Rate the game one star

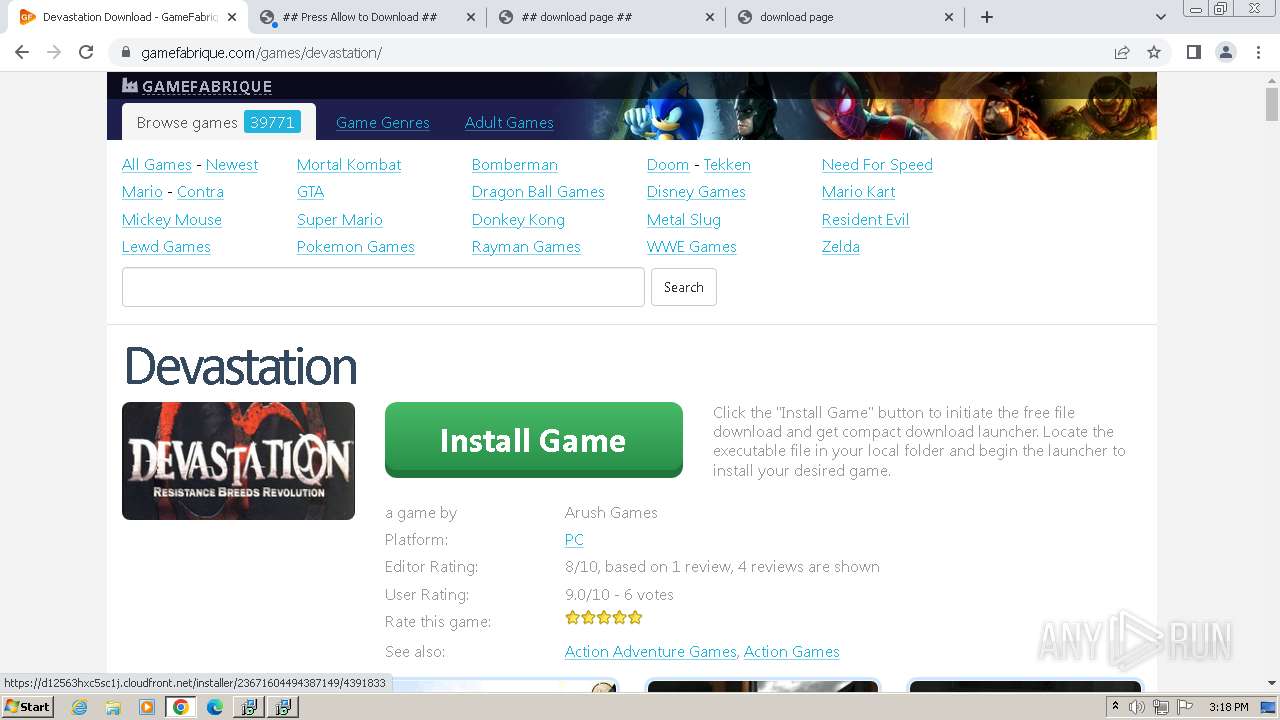tap(572, 618)
